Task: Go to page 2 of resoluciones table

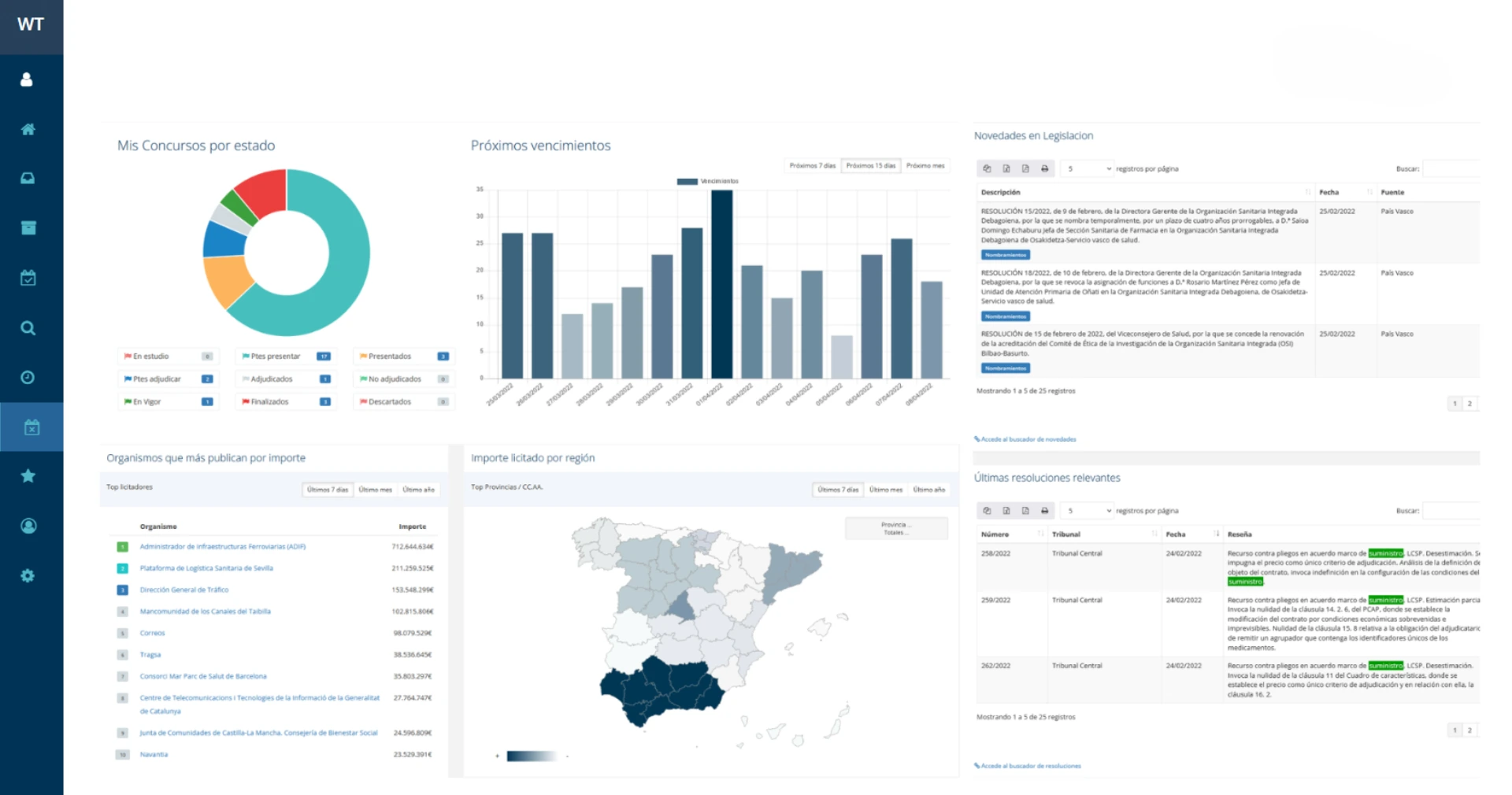Action: pos(1469,730)
